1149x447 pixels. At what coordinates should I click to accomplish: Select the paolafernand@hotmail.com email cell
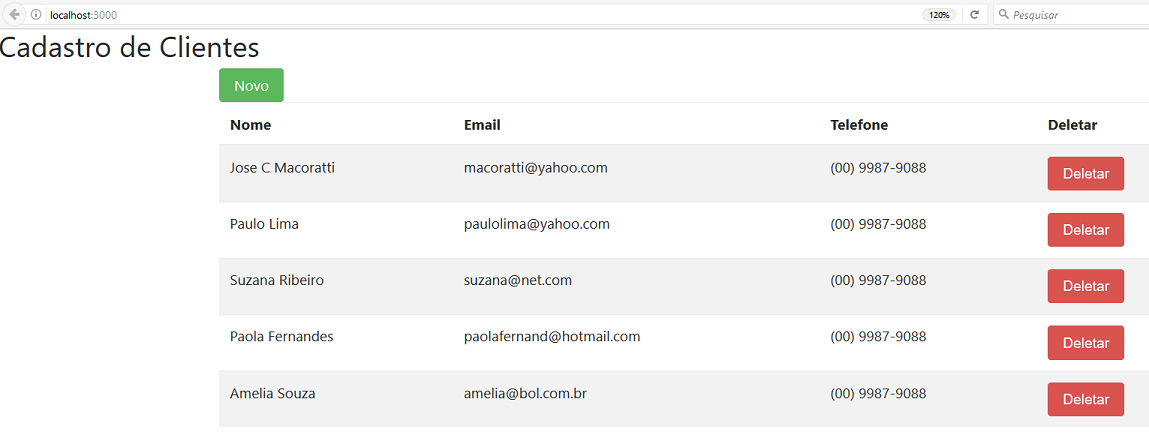click(552, 336)
